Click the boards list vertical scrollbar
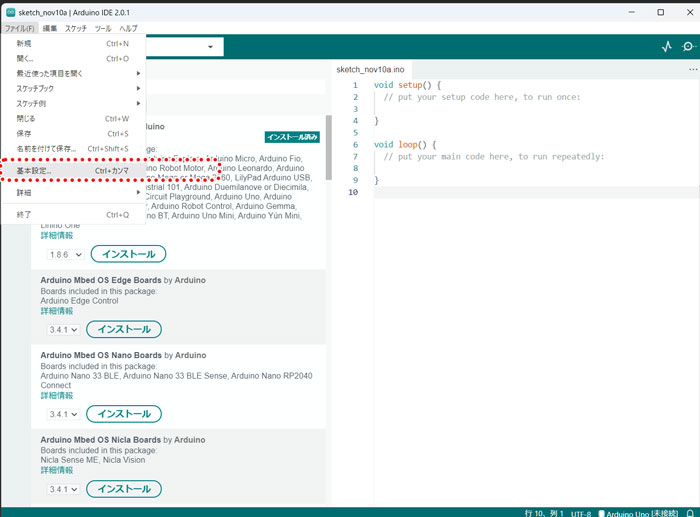Screen dimensions: 700x517 (x=329, y=148)
